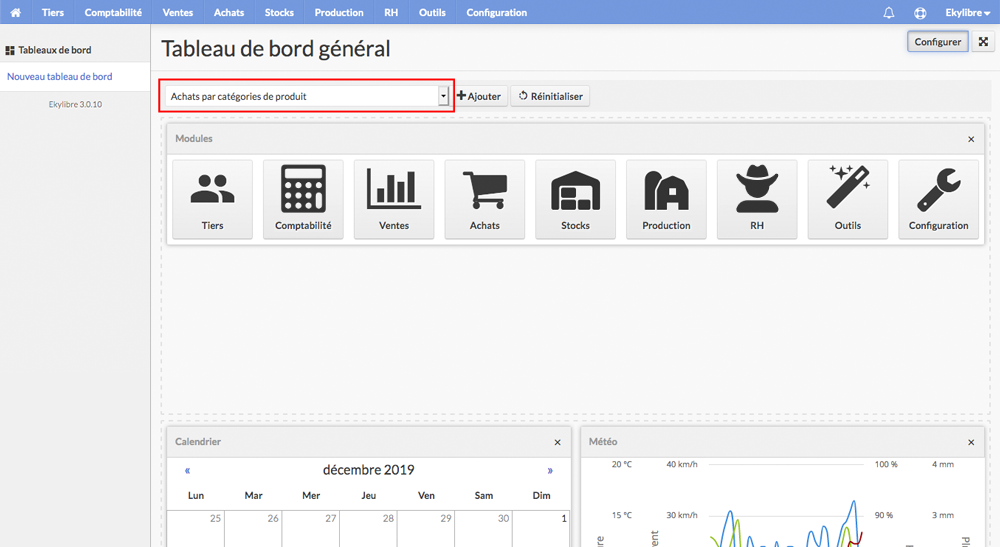Image resolution: width=1000 pixels, height=547 pixels.
Task: Open the widget selection dropdown
Action: coord(307,96)
